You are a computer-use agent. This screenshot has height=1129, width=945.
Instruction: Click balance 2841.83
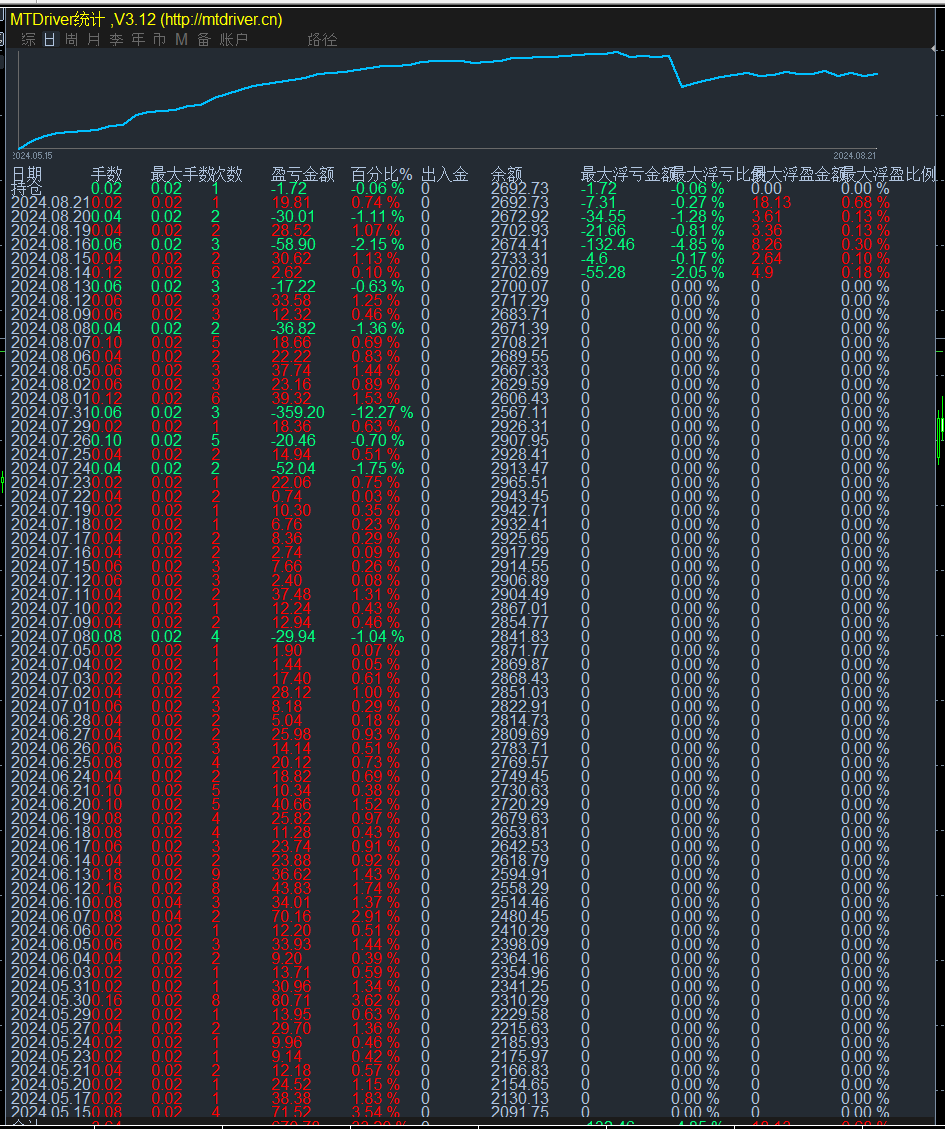click(519, 637)
